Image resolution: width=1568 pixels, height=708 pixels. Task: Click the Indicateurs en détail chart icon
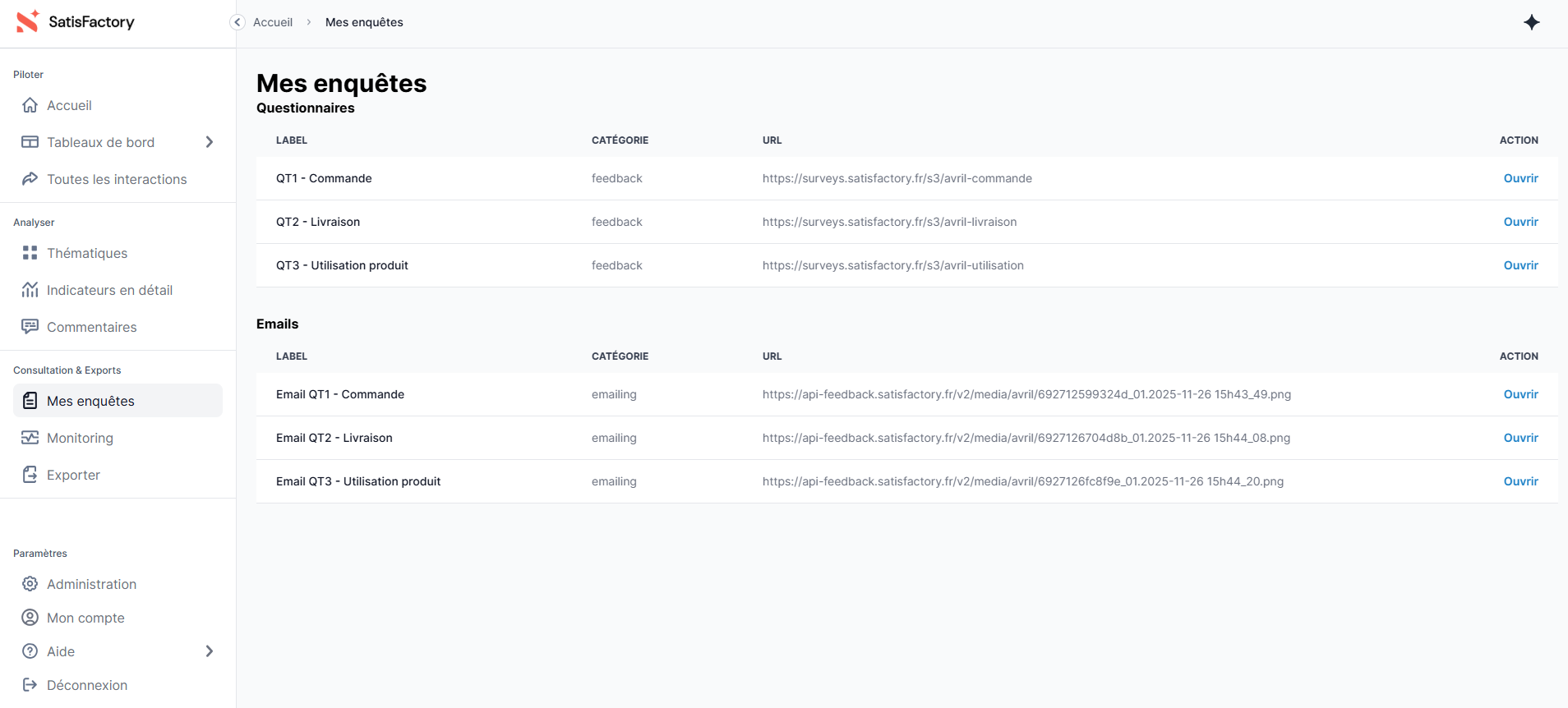click(30, 290)
